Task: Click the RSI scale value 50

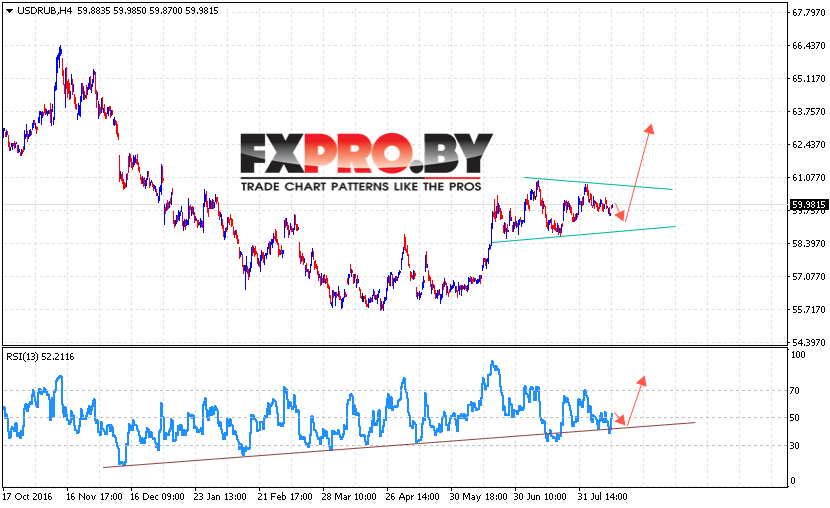Action: [x=795, y=418]
